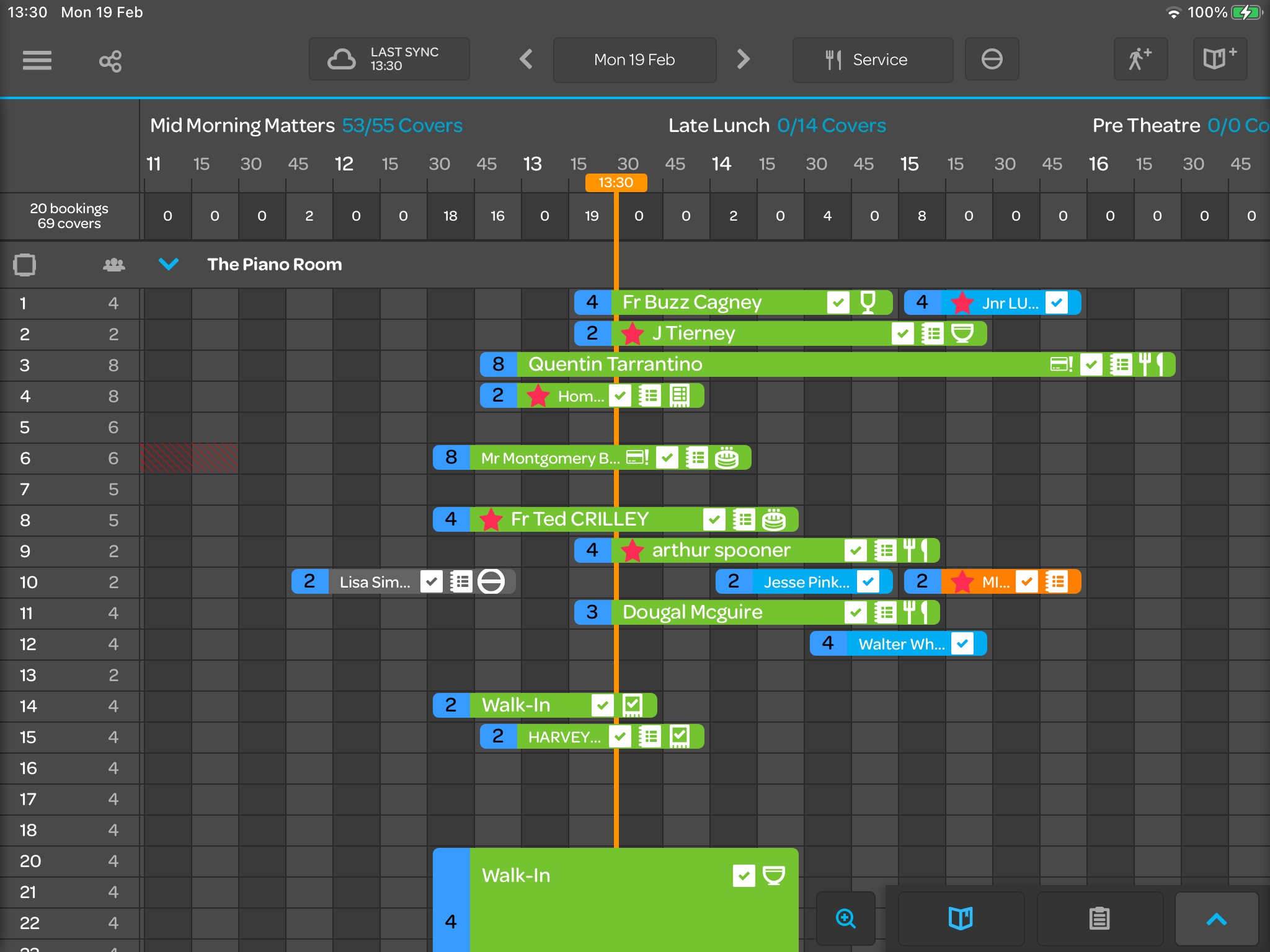Screen dimensions: 1270x952
Task: Click the block/no-entry icon in top toolbar
Action: pyautogui.click(x=992, y=59)
